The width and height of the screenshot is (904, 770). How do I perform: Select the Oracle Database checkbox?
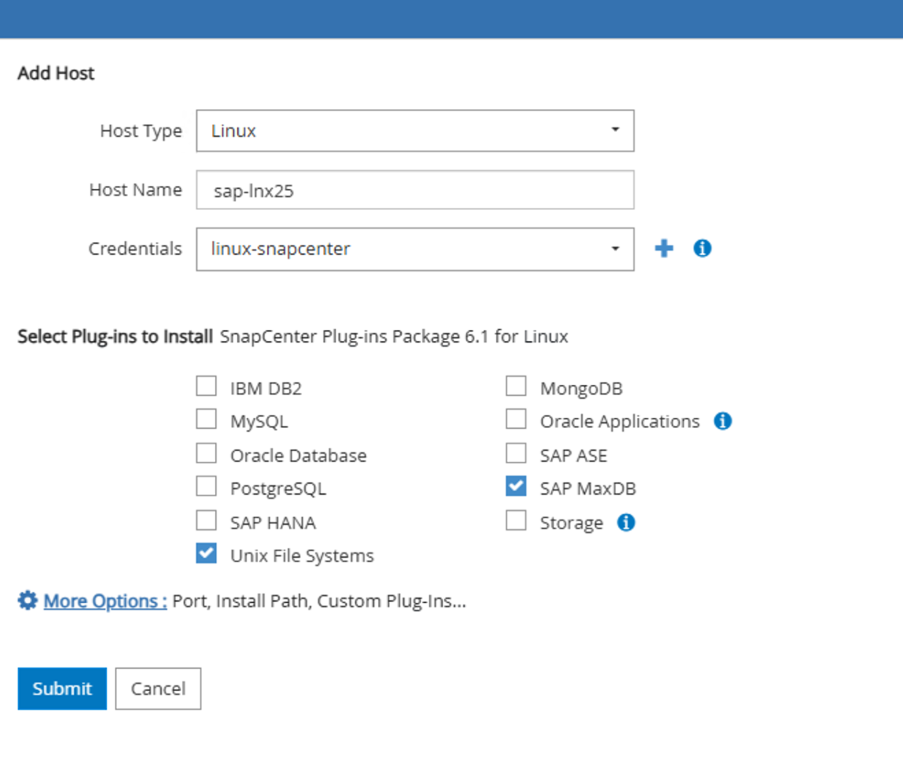[x=206, y=454]
